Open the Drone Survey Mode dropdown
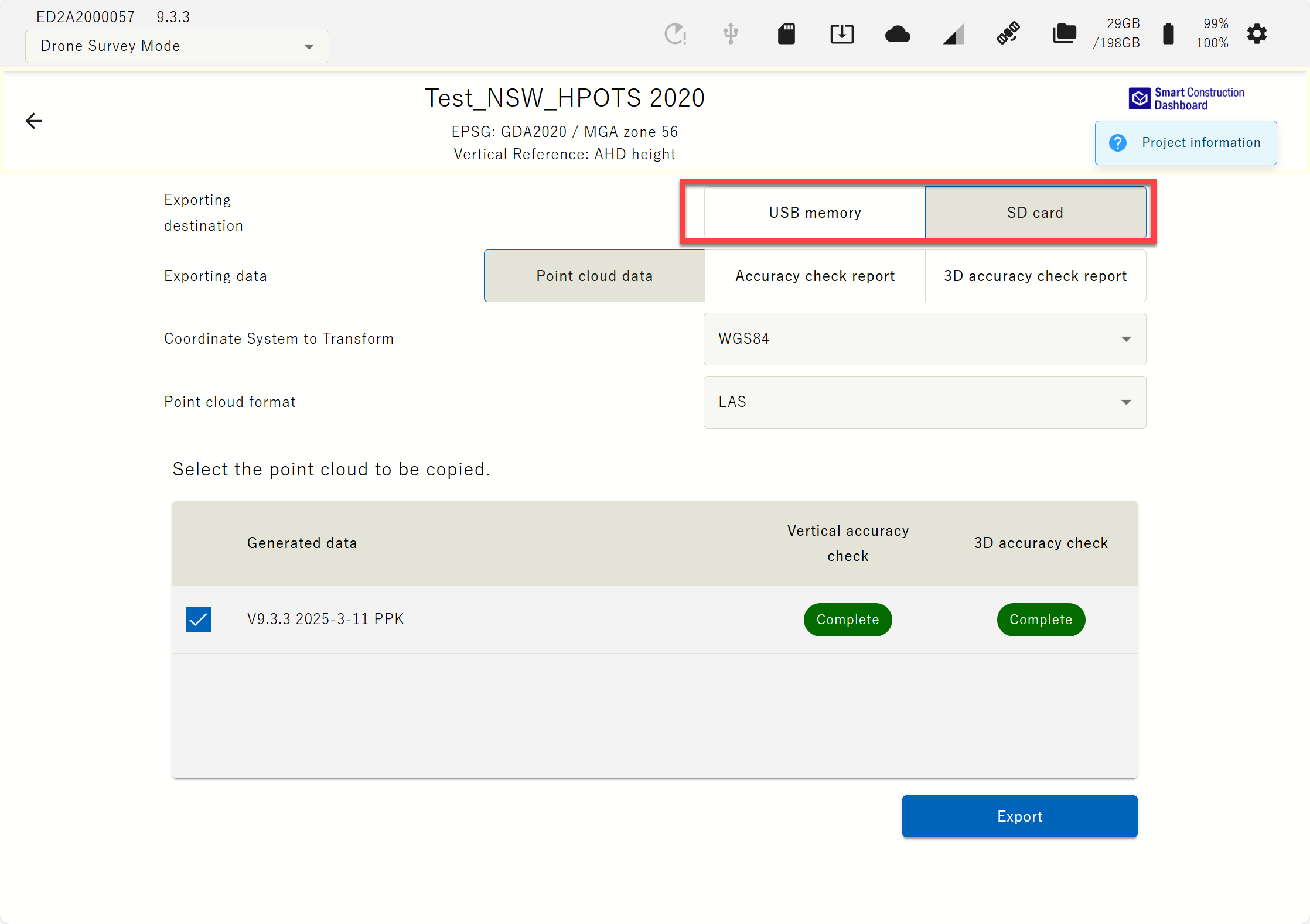 click(x=177, y=46)
